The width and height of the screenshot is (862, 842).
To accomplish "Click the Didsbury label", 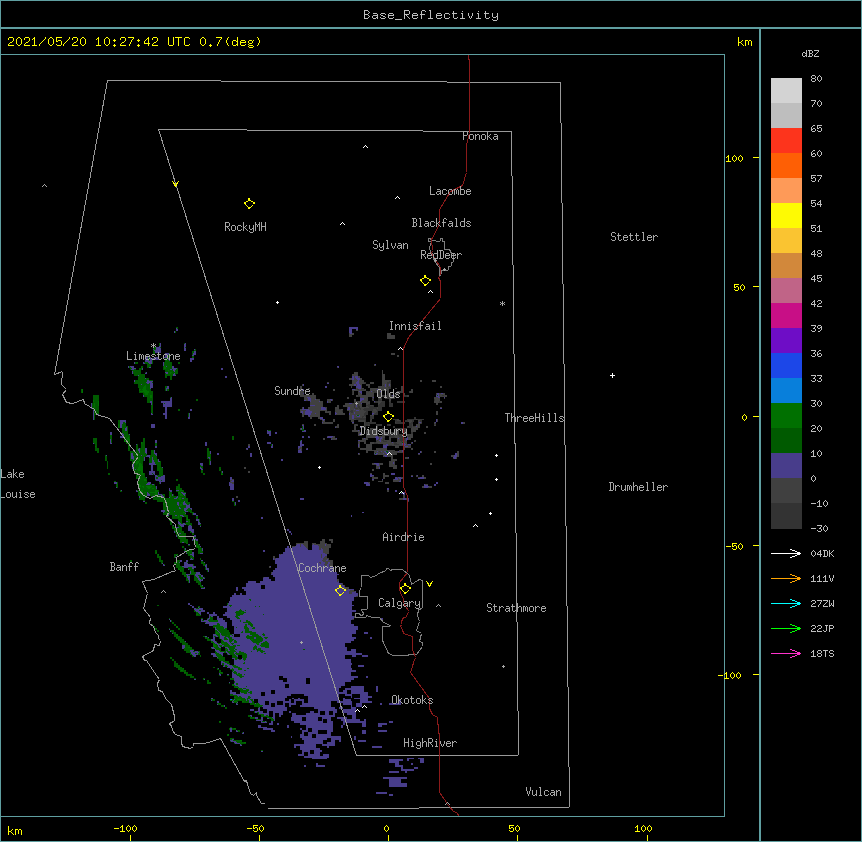I will tap(383, 431).
